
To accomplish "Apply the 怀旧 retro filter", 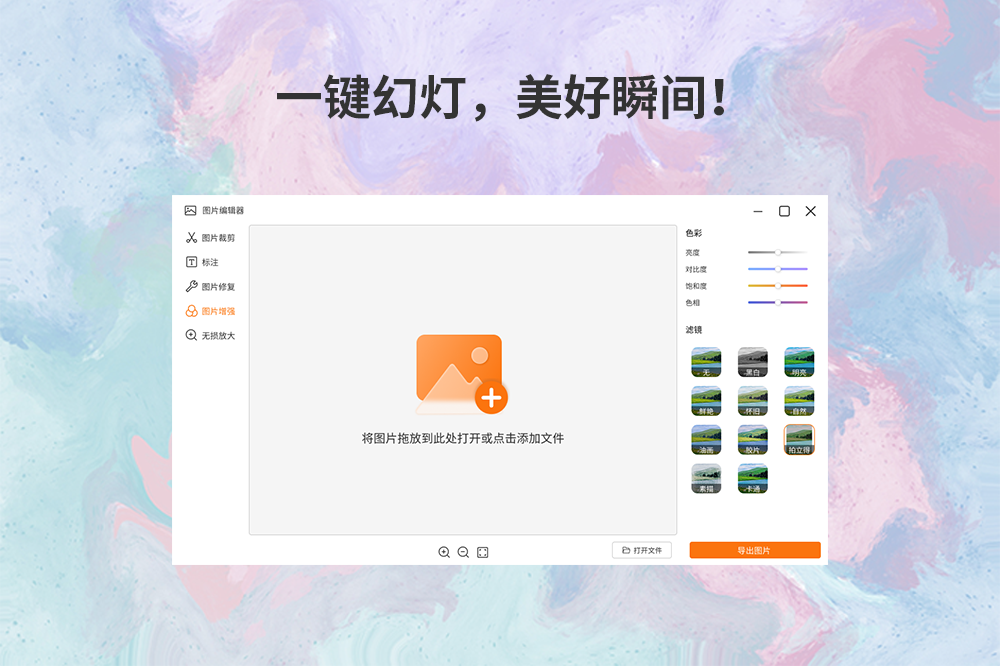I will click(752, 400).
